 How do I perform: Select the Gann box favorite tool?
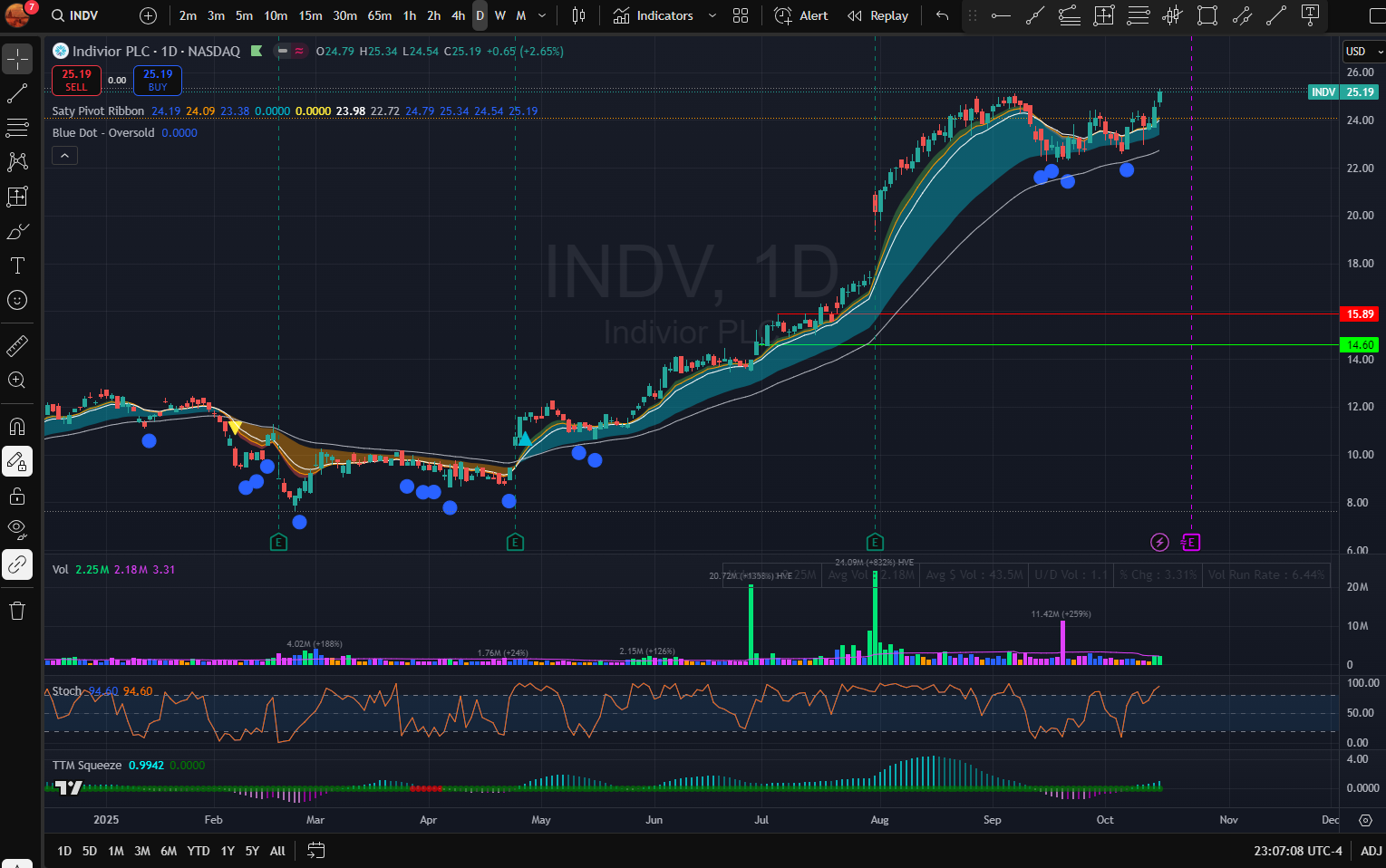point(1104,15)
